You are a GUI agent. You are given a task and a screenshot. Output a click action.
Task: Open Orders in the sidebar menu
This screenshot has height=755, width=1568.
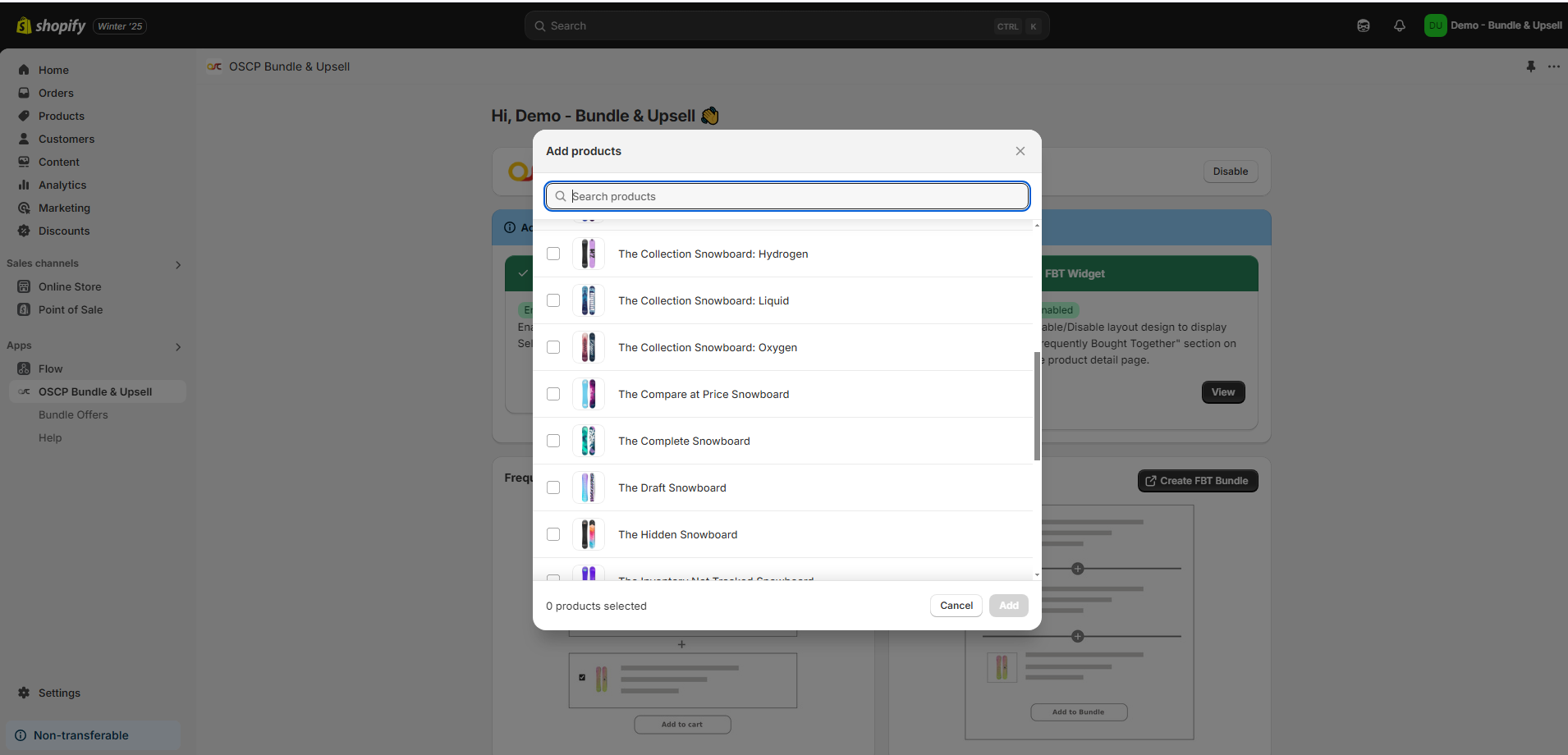[56, 93]
